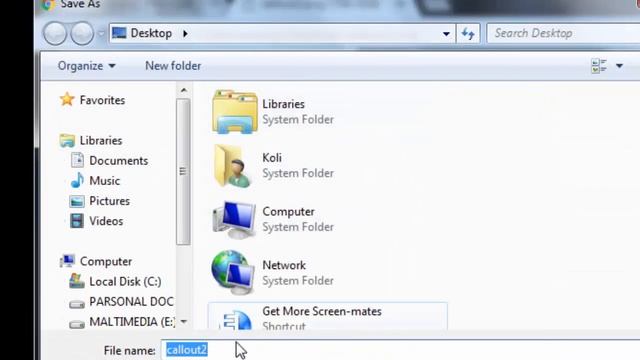Select Favorites in the navigation pane
The width and height of the screenshot is (640, 360).
click(102, 100)
